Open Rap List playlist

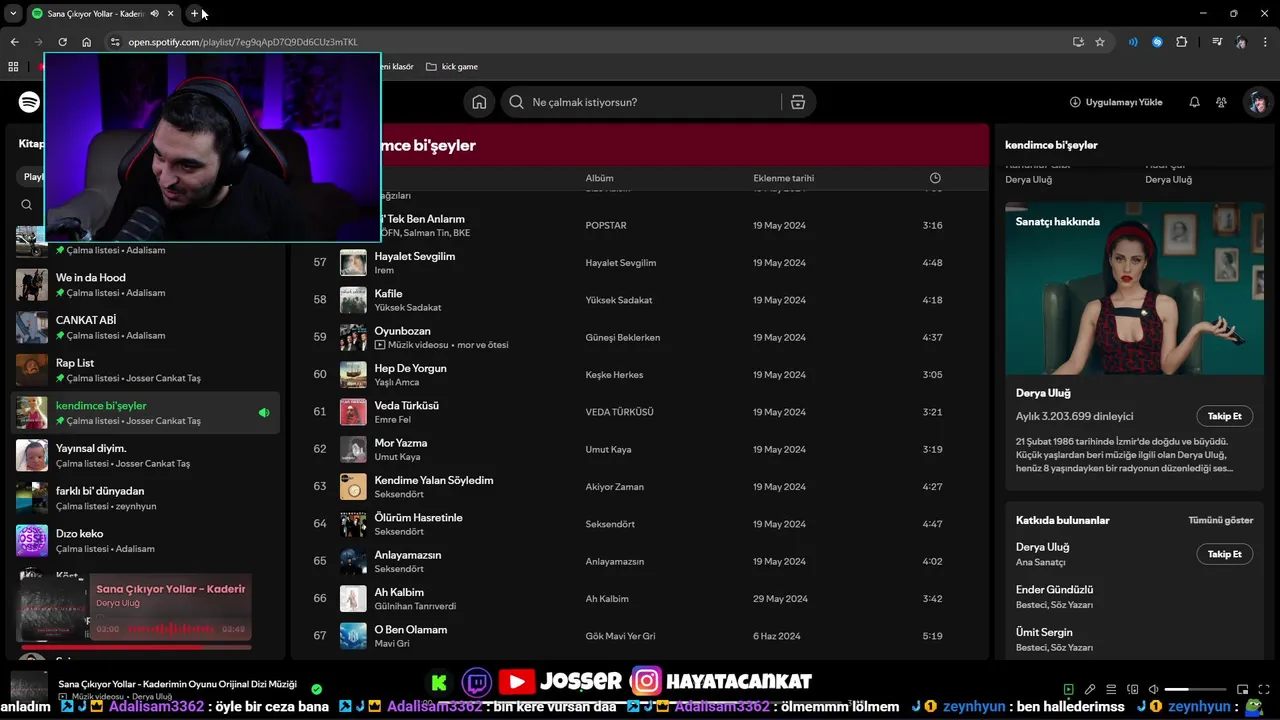146,370
